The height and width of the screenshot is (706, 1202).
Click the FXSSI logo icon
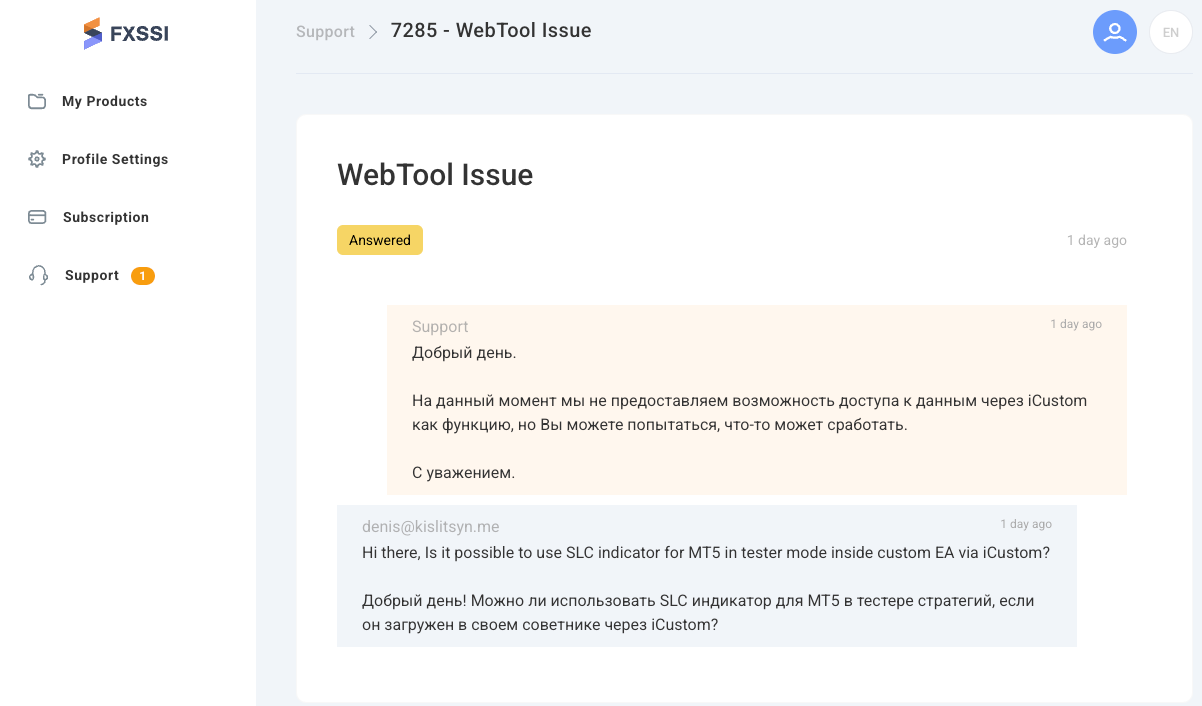[95, 33]
